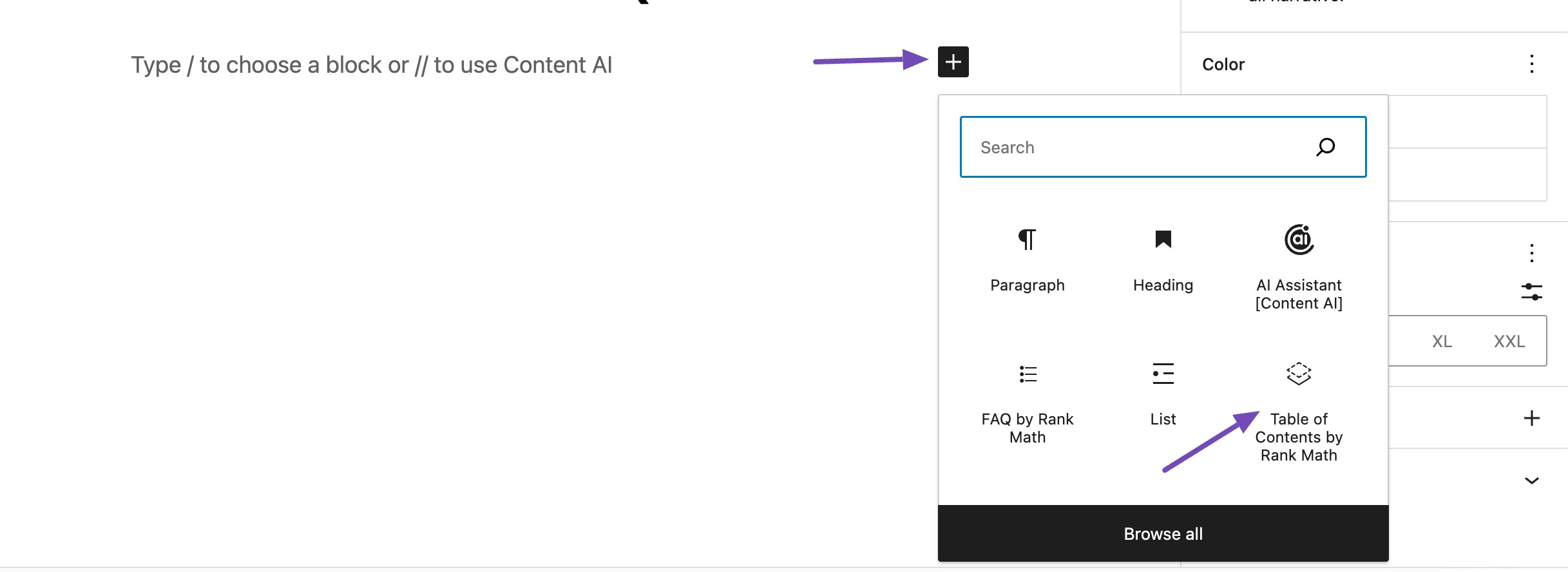Select the XL font size option

[1442, 341]
